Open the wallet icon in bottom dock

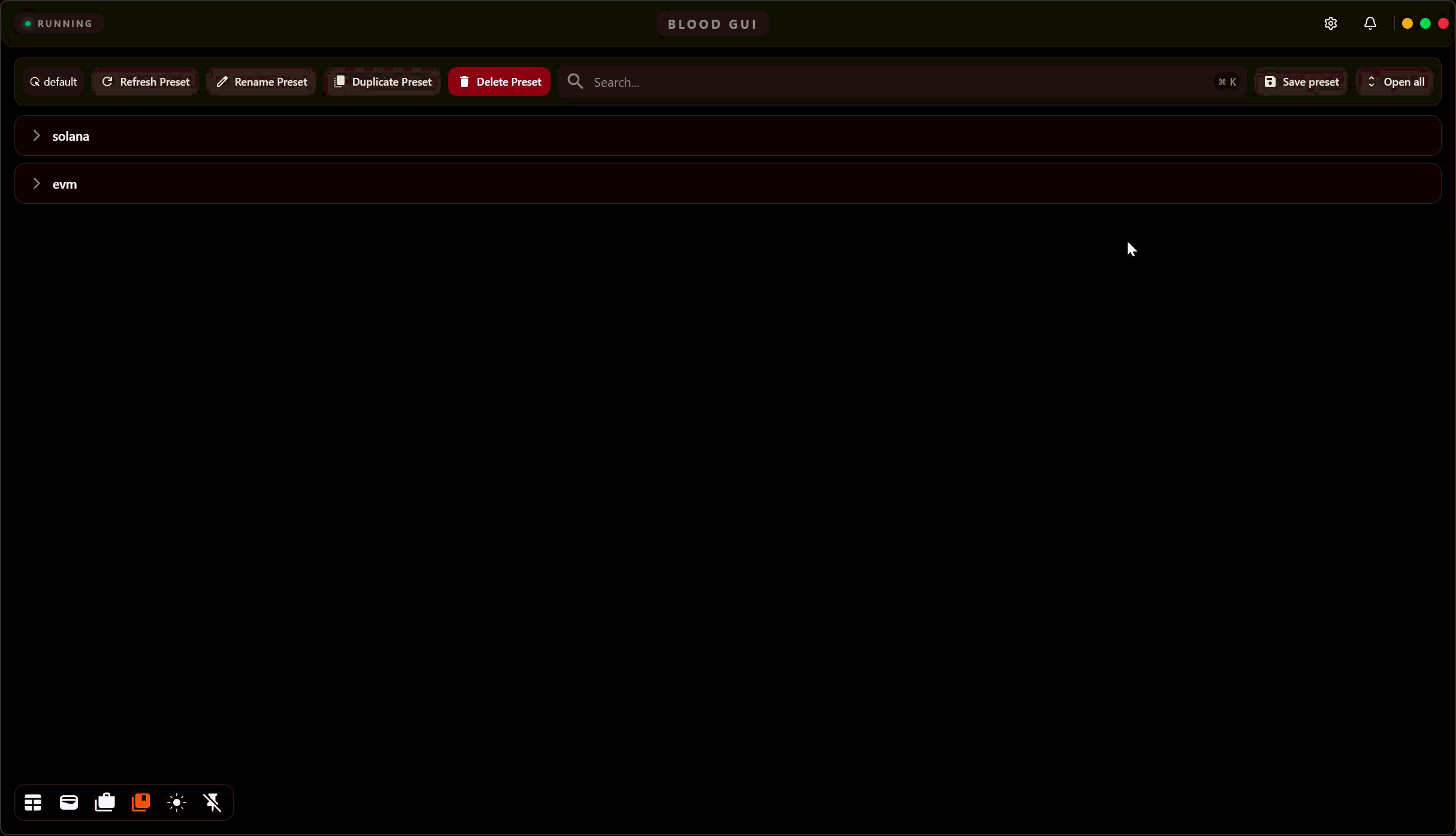pyautogui.click(x=69, y=802)
